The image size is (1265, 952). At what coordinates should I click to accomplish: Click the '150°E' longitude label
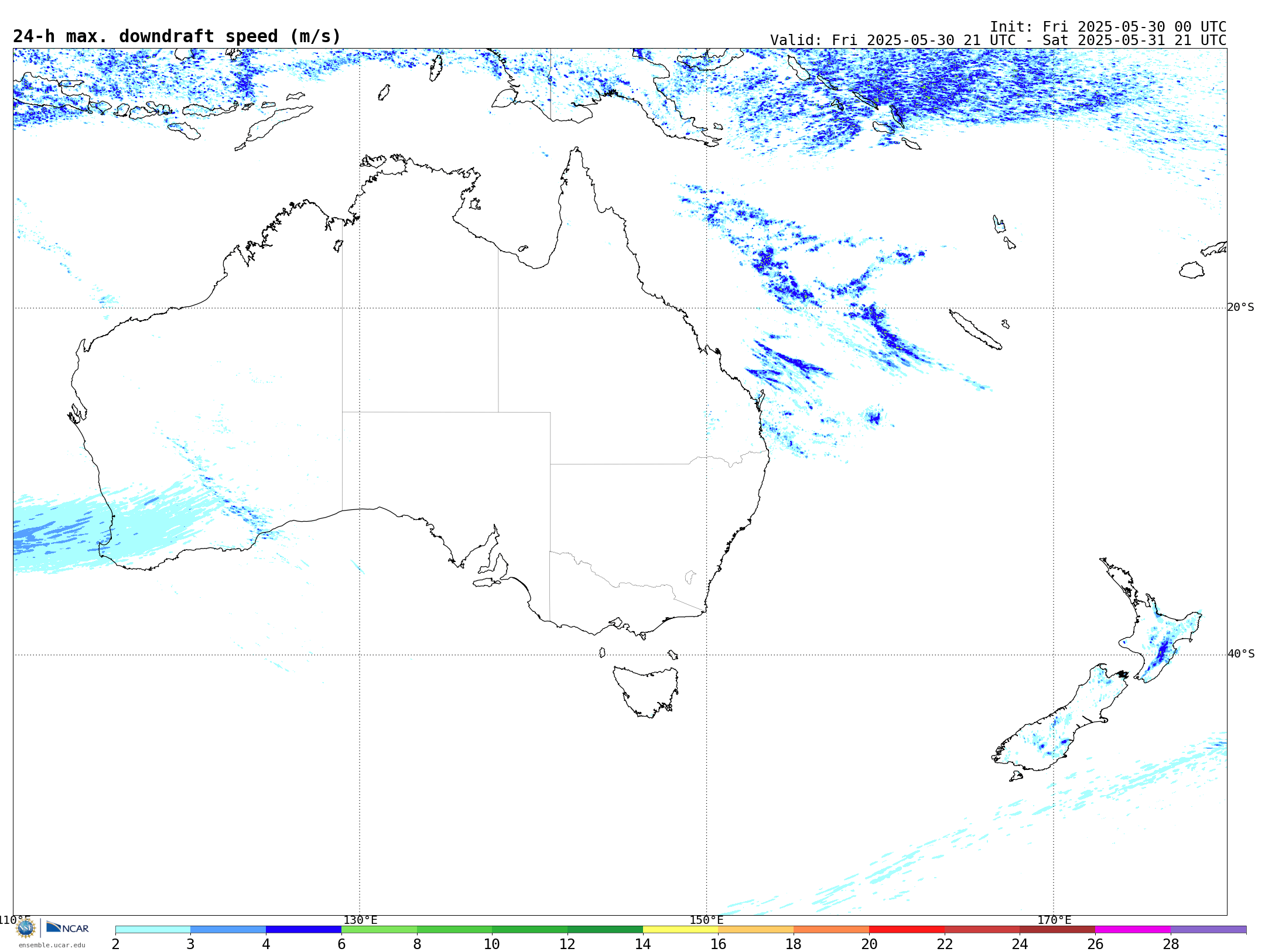point(707,920)
